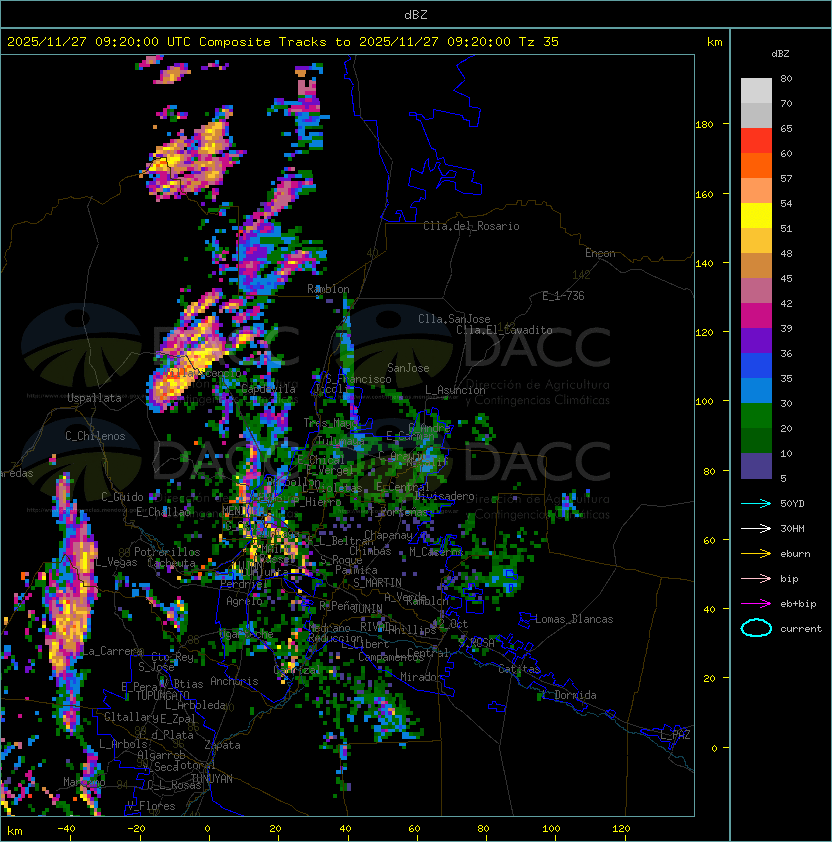Click the pink bip arrow in legend

click(x=756, y=578)
